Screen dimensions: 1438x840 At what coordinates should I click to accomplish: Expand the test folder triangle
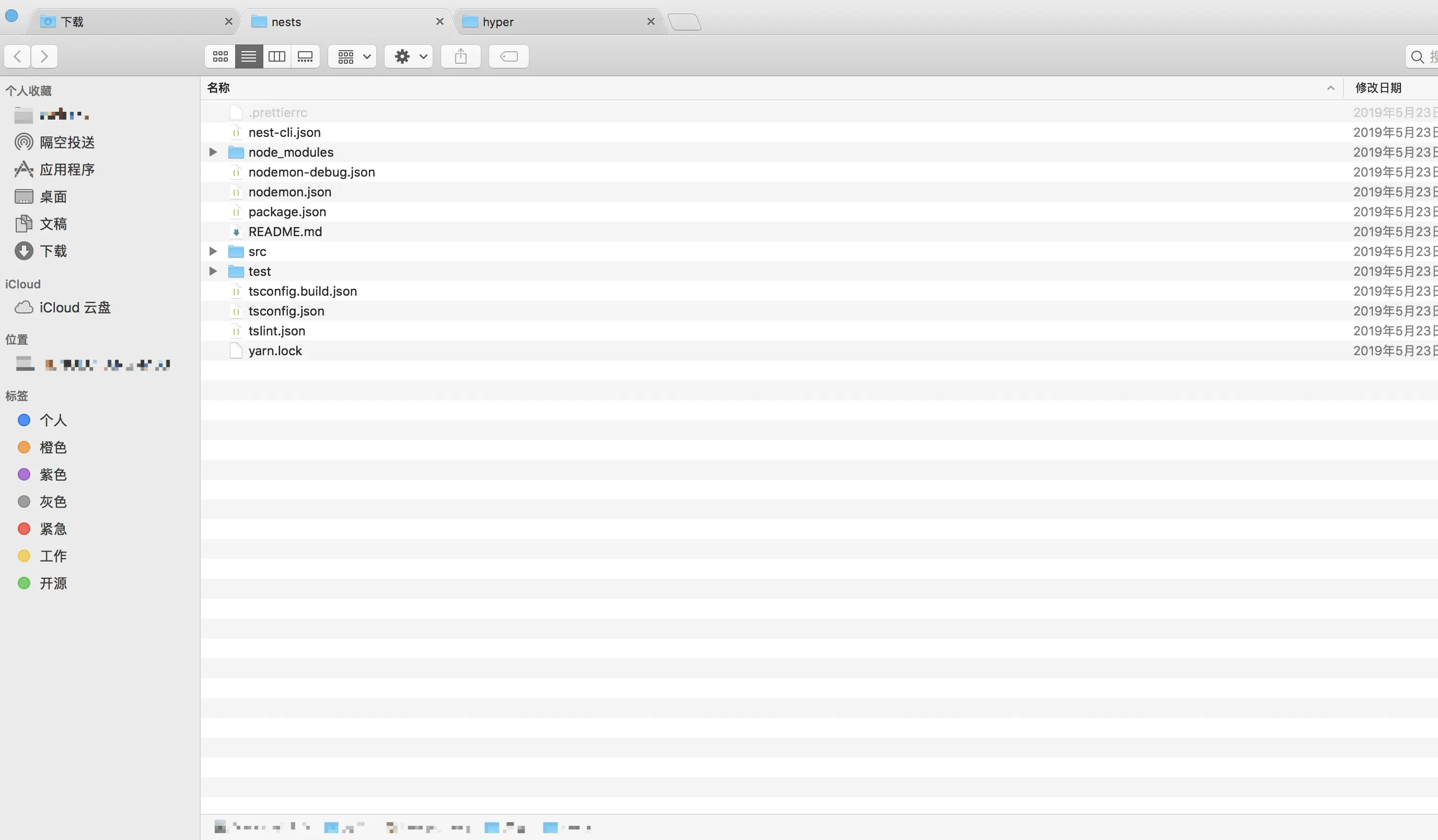[x=213, y=272]
